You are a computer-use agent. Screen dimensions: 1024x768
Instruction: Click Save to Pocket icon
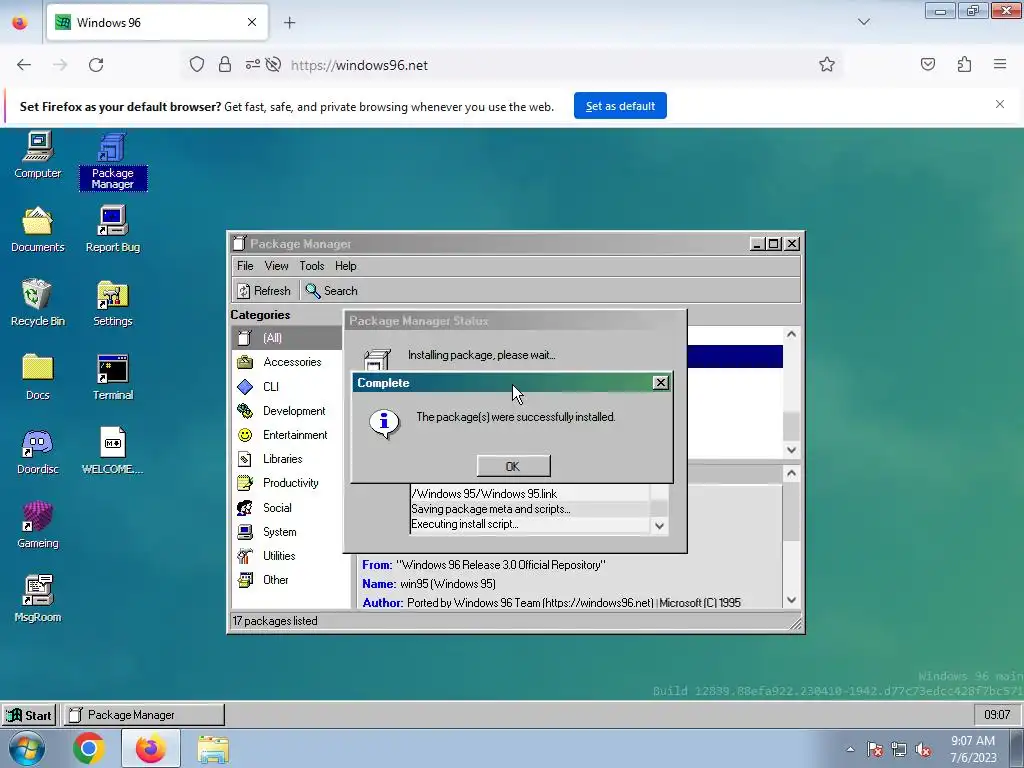coord(928,64)
